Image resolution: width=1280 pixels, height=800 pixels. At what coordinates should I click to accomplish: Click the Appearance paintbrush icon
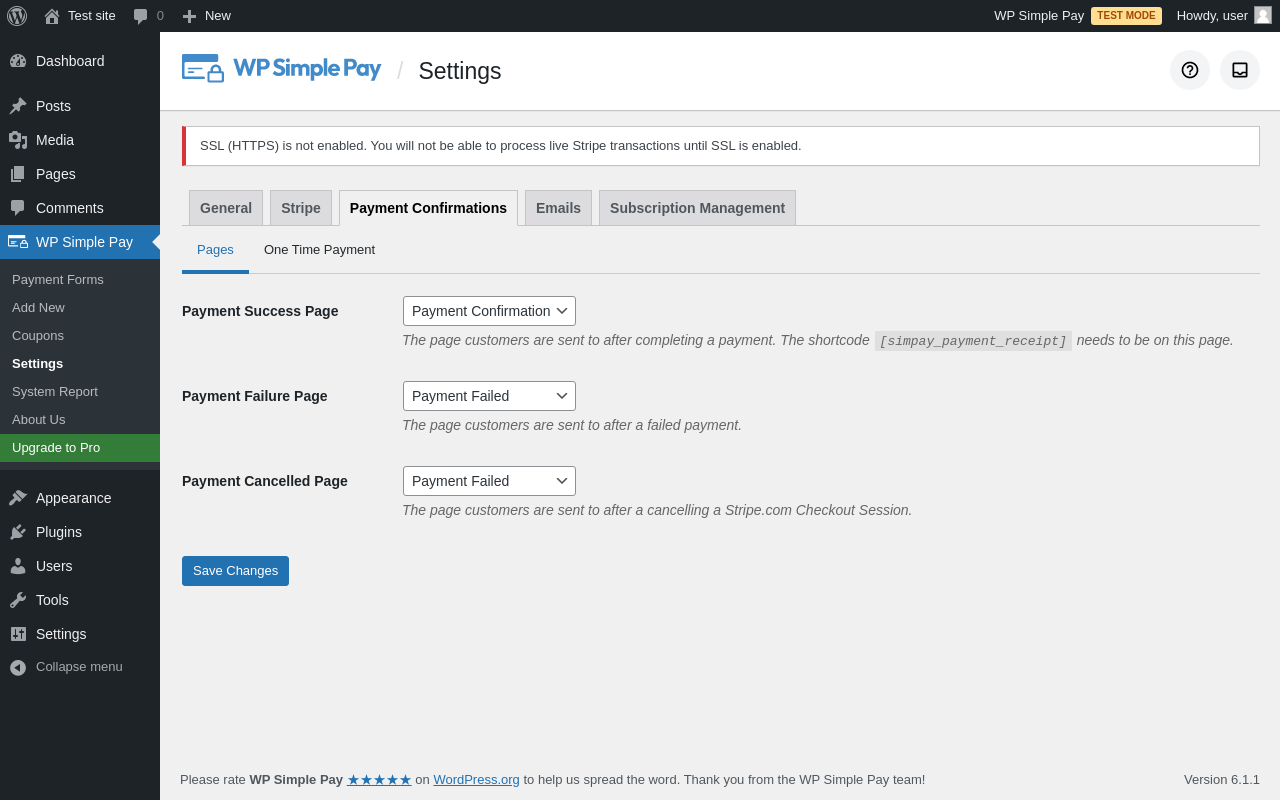pyautogui.click(x=18, y=498)
